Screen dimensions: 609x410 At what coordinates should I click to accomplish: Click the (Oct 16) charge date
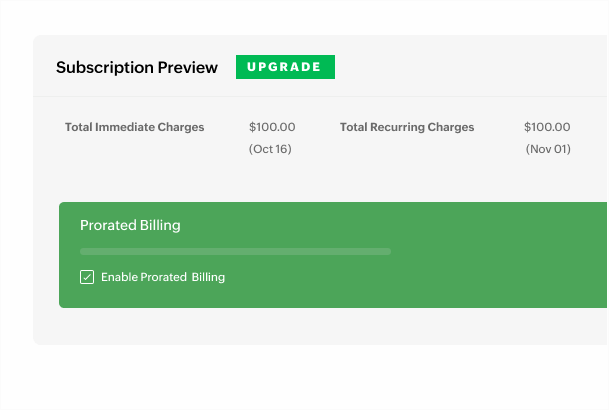(272, 149)
